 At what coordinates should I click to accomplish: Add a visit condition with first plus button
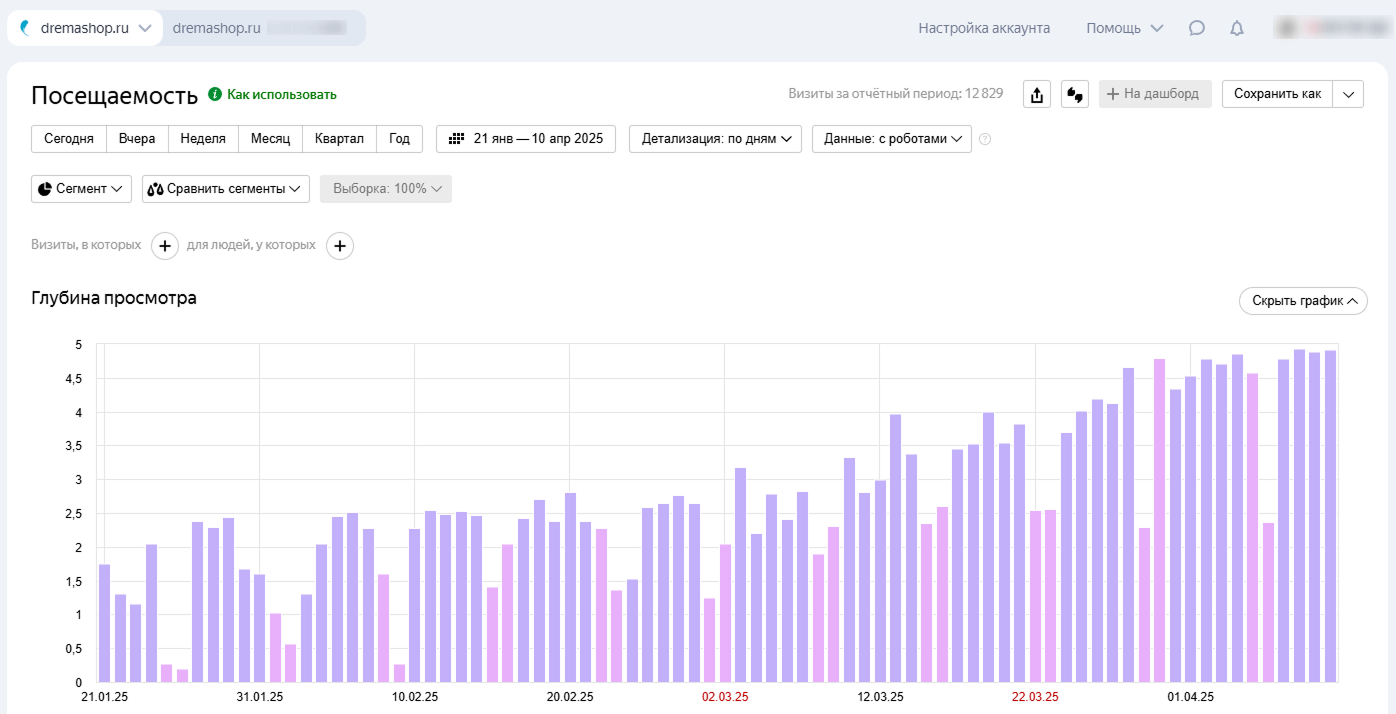point(165,245)
